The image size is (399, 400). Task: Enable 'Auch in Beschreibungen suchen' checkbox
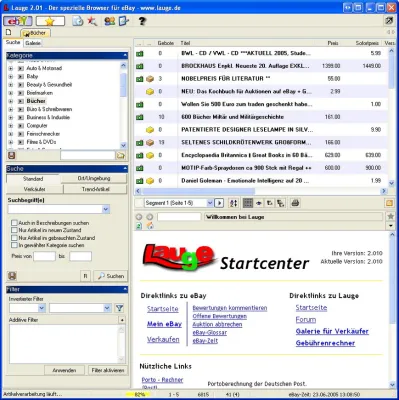(x=14, y=223)
